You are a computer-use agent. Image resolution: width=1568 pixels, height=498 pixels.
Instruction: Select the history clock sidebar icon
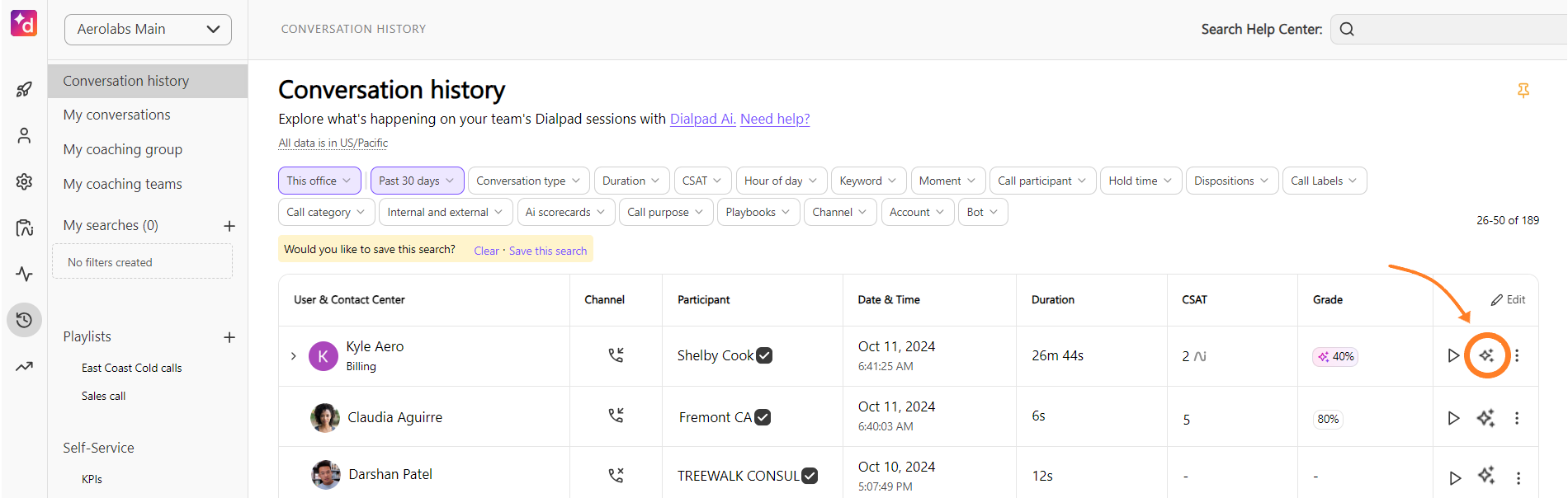[x=24, y=320]
